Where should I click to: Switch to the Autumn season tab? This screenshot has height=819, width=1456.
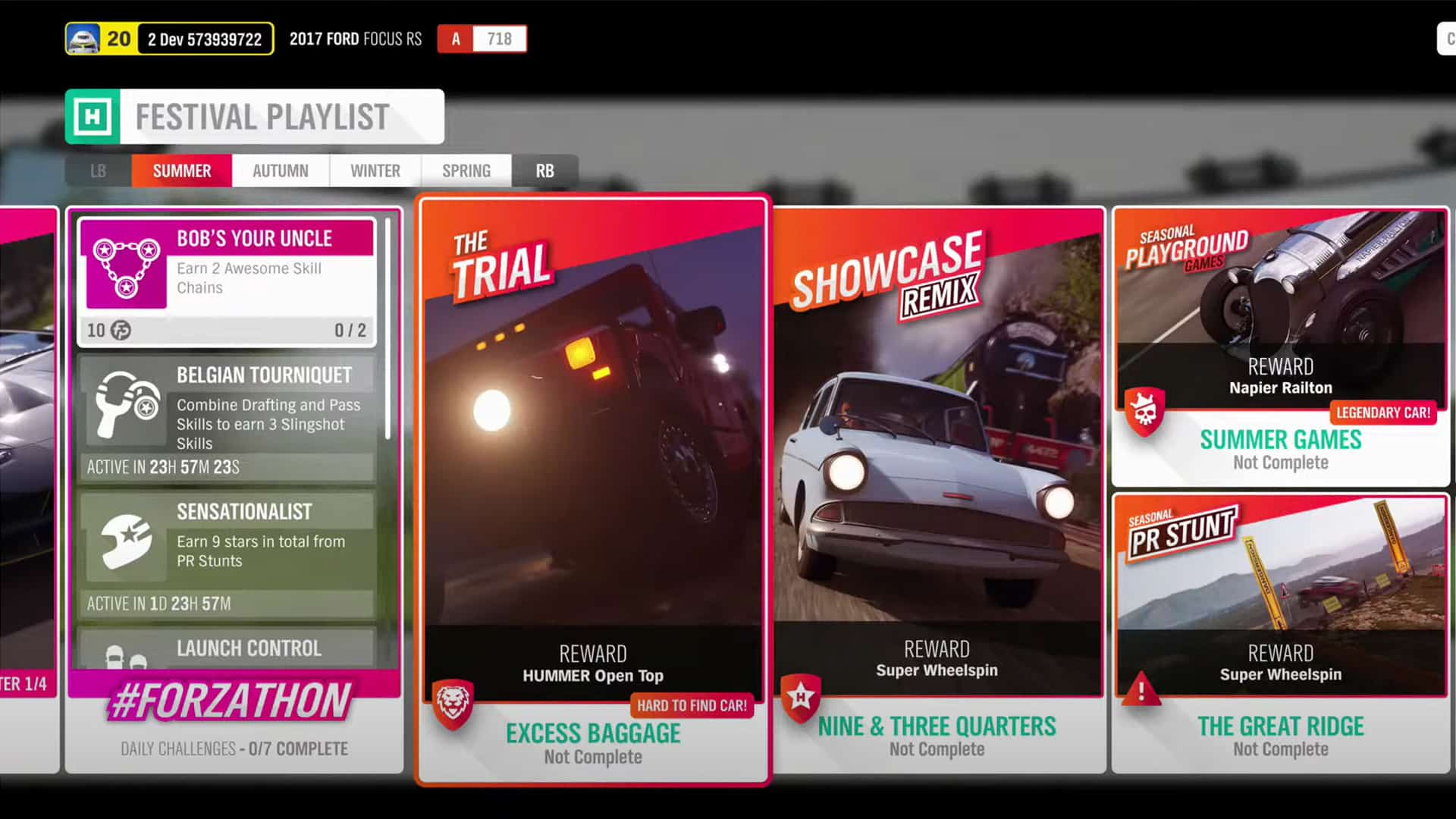click(281, 171)
